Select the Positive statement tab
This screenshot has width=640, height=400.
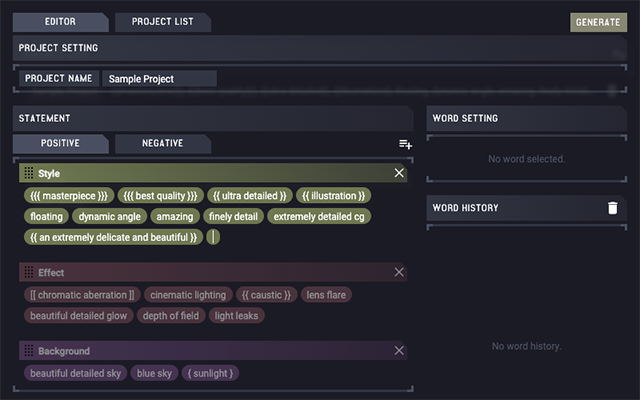pyautogui.click(x=59, y=143)
